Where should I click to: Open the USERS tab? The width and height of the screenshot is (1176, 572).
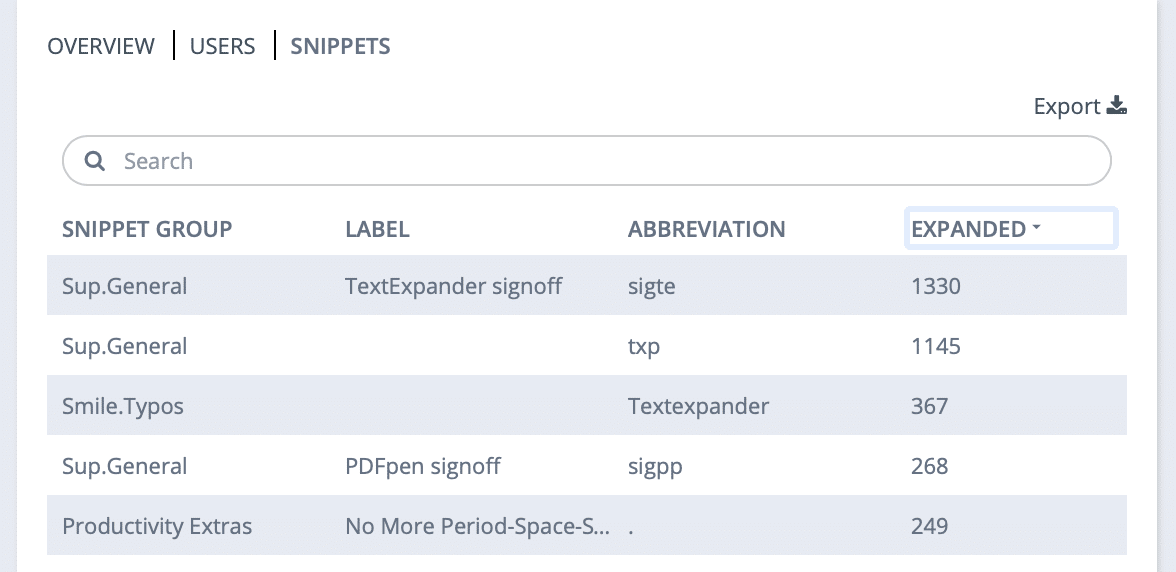click(222, 46)
